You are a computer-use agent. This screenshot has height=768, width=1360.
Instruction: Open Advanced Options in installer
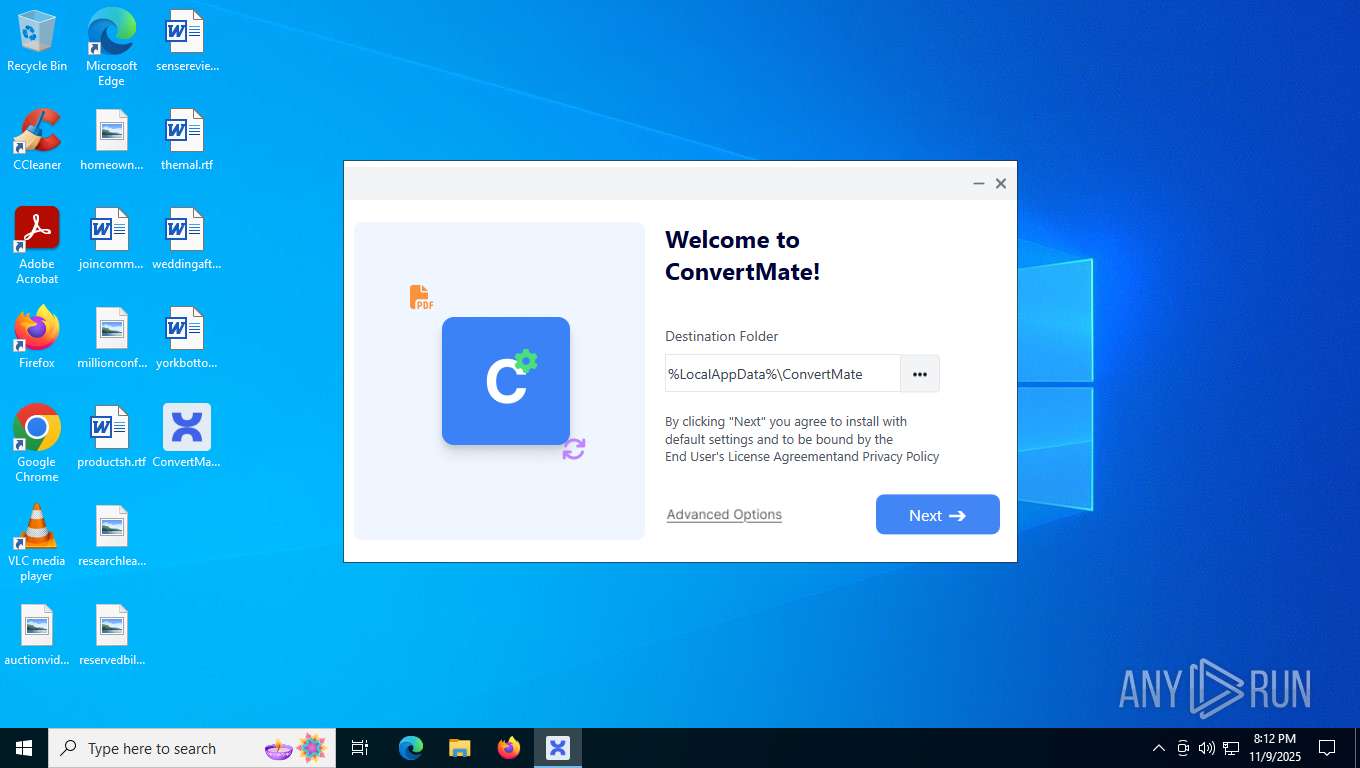[724, 515]
